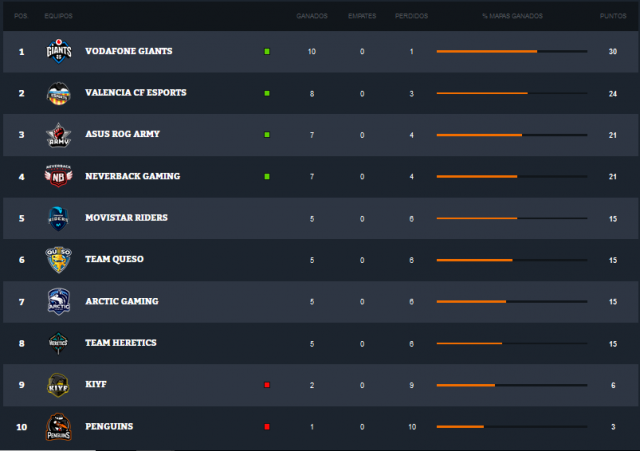Click the Vodafone Giants team logo
640x451 pixels.
tap(59, 51)
